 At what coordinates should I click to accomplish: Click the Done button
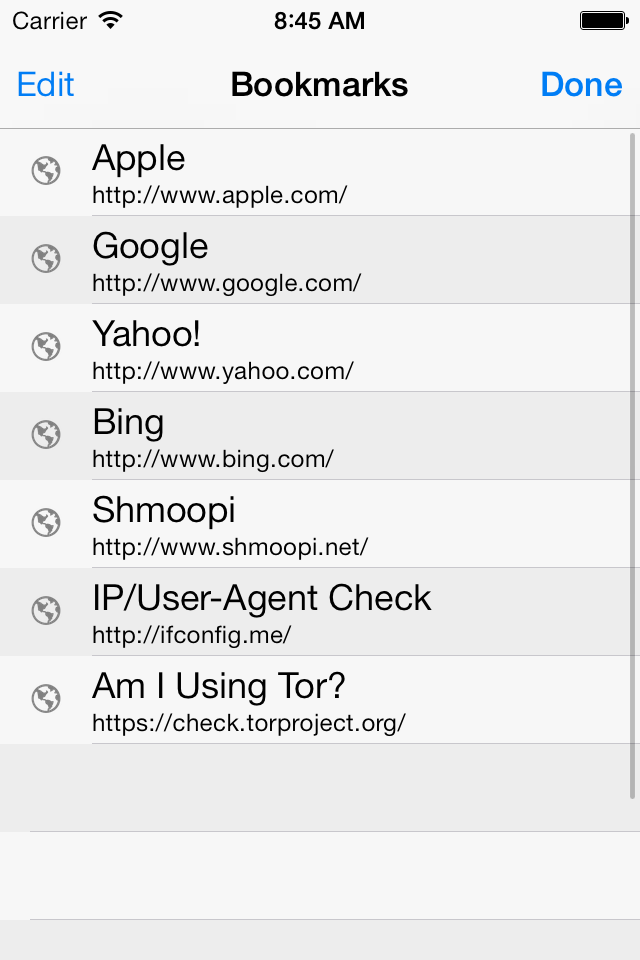tap(581, 84)
